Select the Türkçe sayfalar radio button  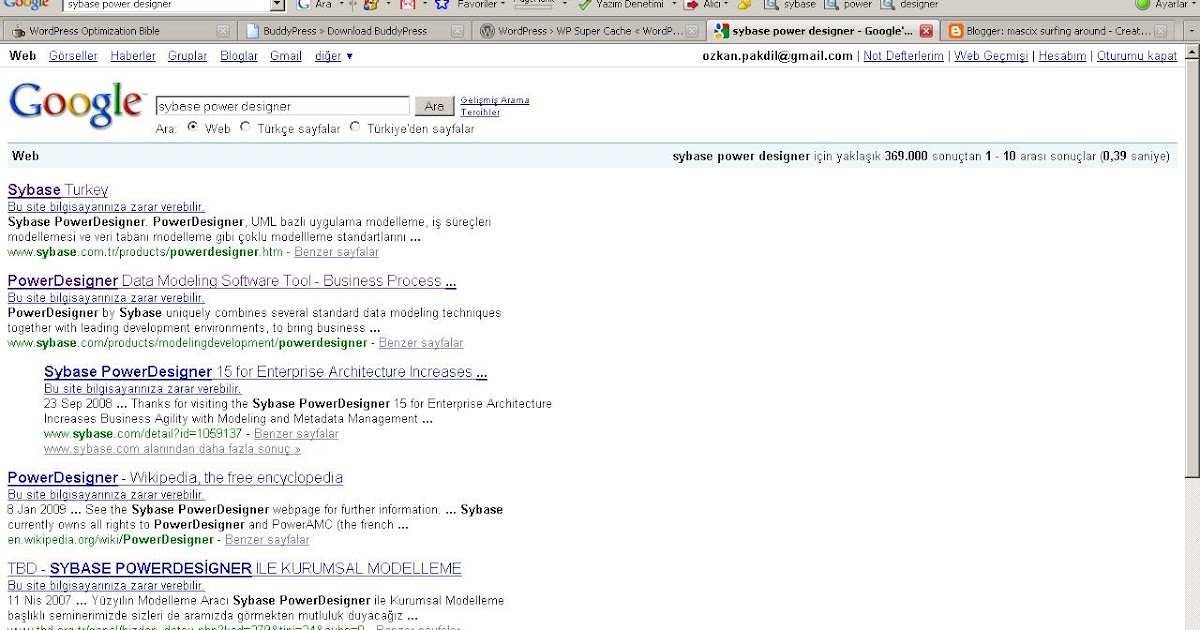245,128
